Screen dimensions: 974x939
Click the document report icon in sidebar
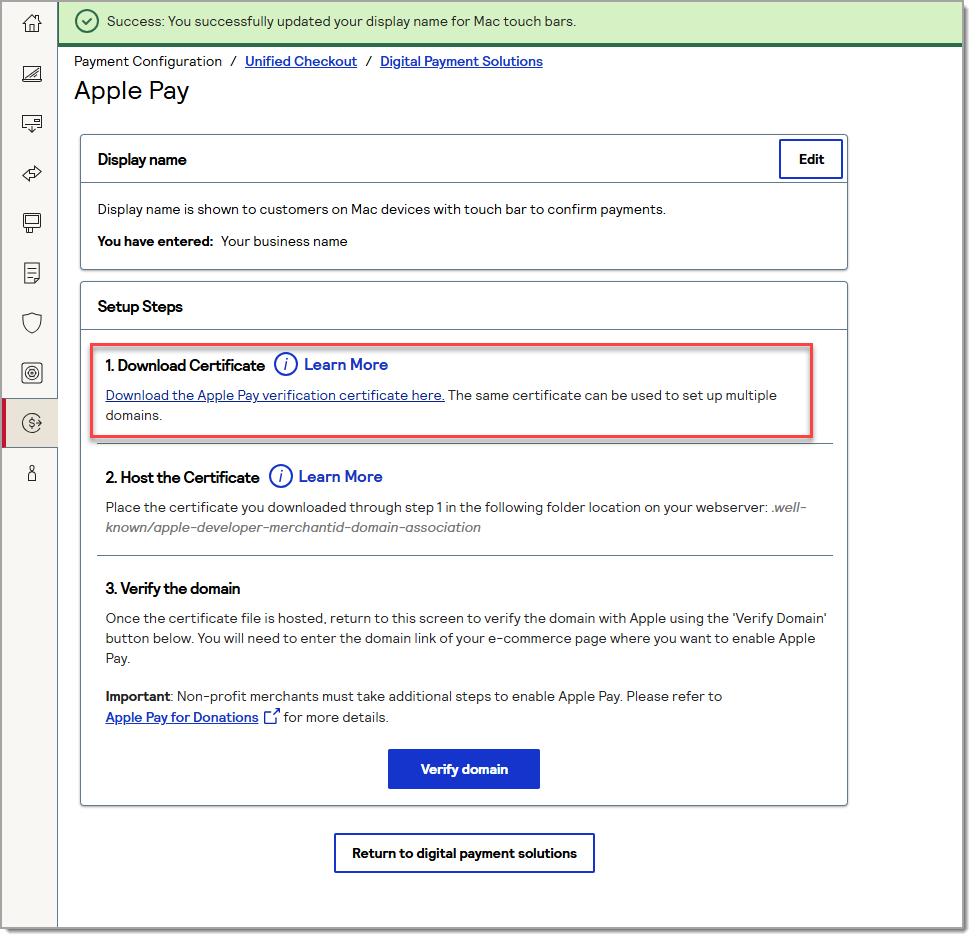(x=32, y=272)
